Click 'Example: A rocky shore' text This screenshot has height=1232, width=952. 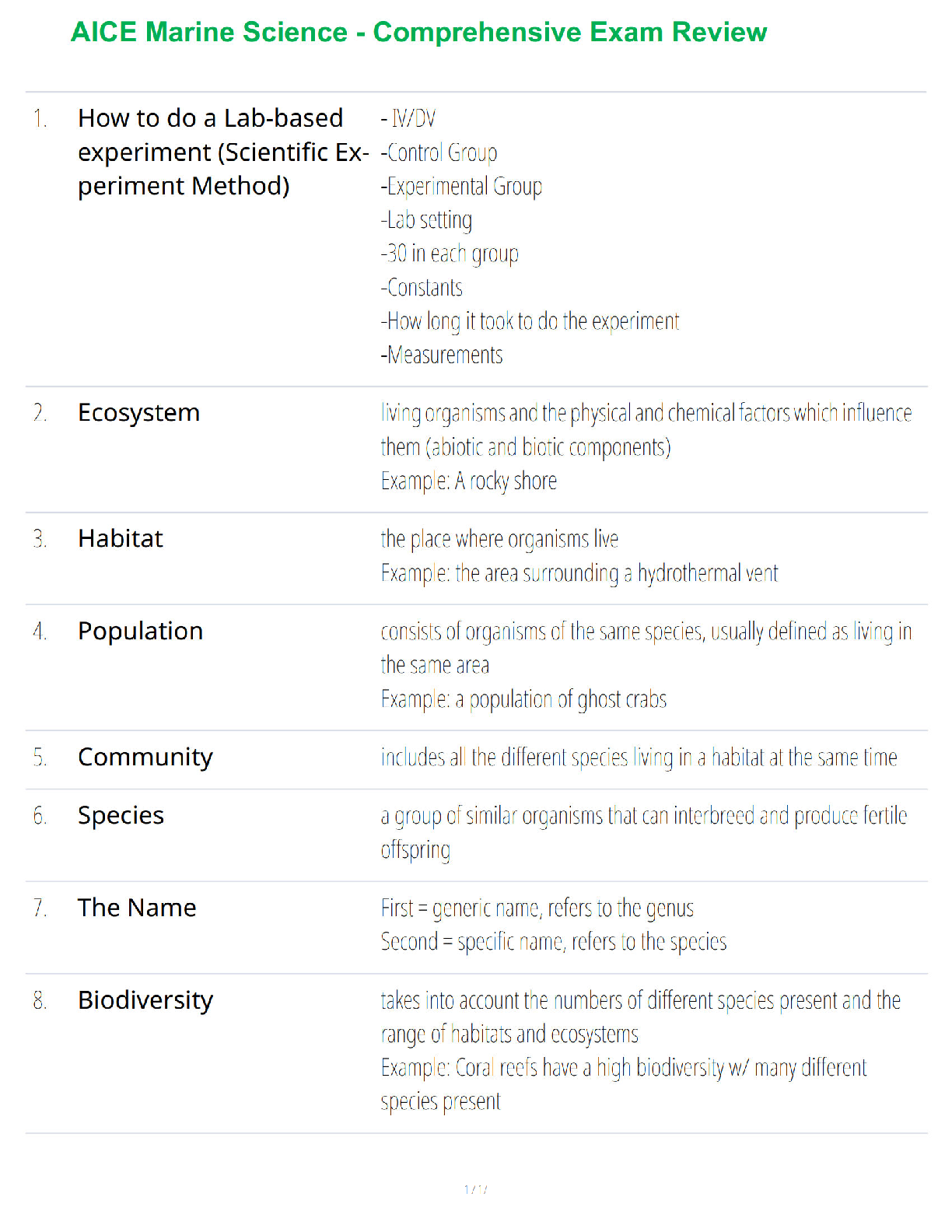(469, 481)
